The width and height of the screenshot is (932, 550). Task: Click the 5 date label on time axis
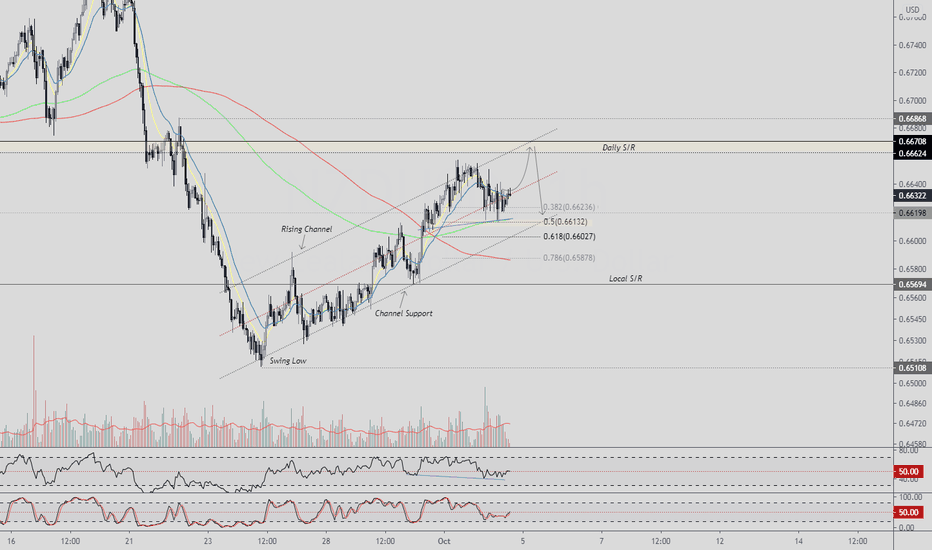pyautogui.click(x=522, y=542)
